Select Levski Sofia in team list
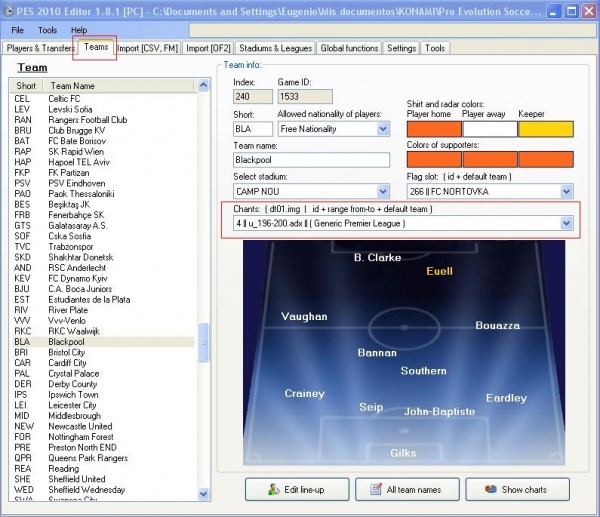The width and height of the screenshot is (600, 517). tap(103, 109)
